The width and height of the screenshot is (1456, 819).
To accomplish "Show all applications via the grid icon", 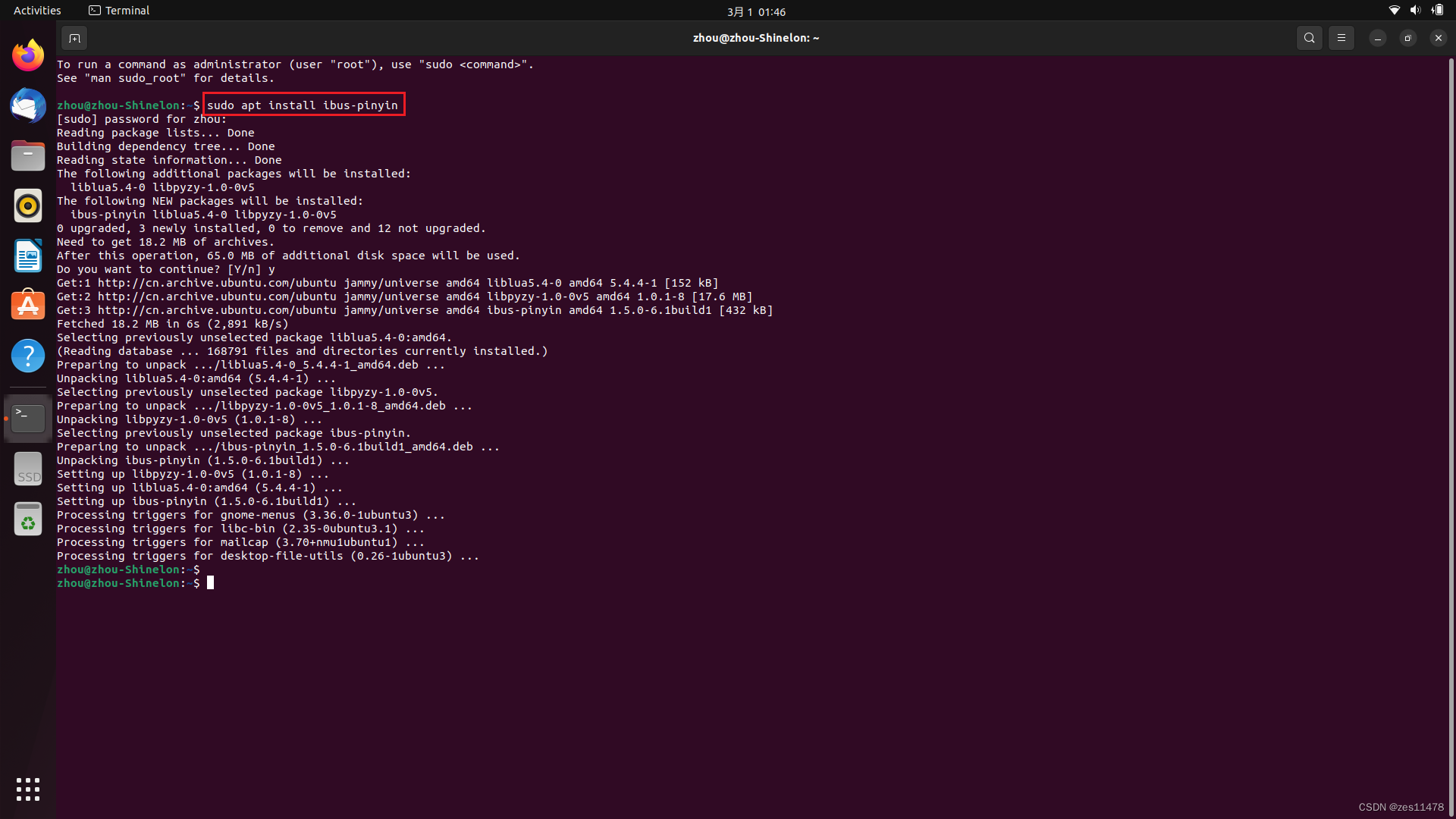I will (x=27, y=789).
